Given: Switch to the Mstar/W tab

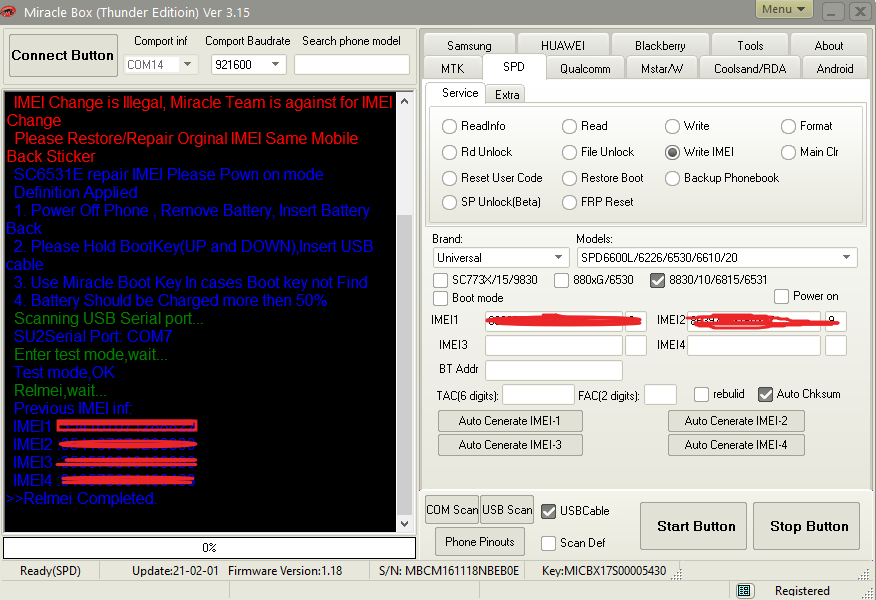Looking at the screenshot, I should (661, 68).
